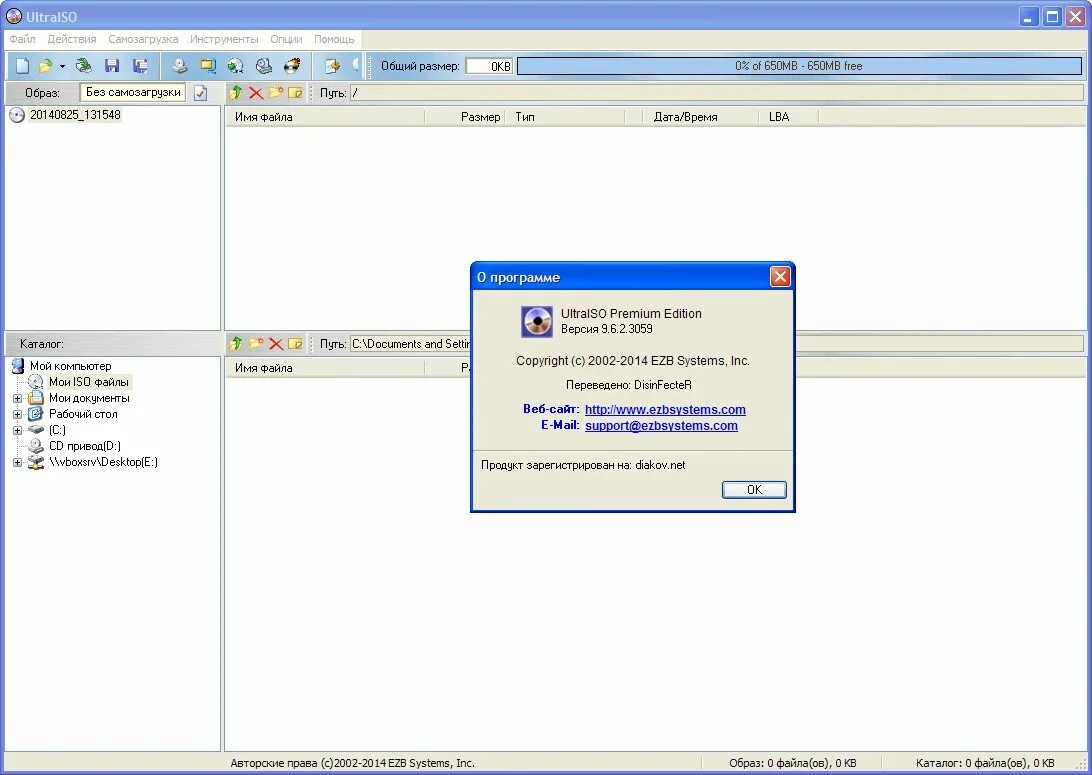Screen dimensions: 1092x775
Task: Open the http://www.ezbsystems.com link
Action: click(665, 409)
